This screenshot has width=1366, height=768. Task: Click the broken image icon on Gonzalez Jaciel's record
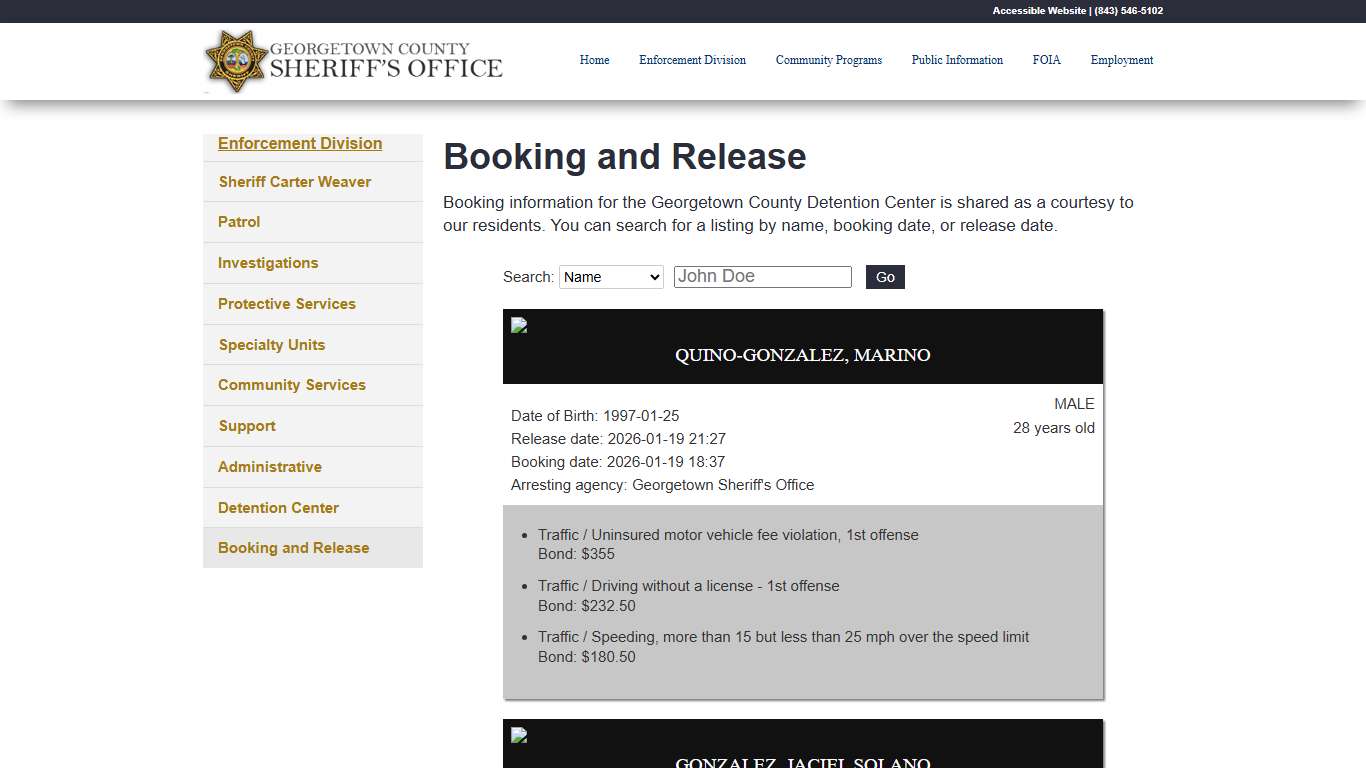(x=518, y=735)
